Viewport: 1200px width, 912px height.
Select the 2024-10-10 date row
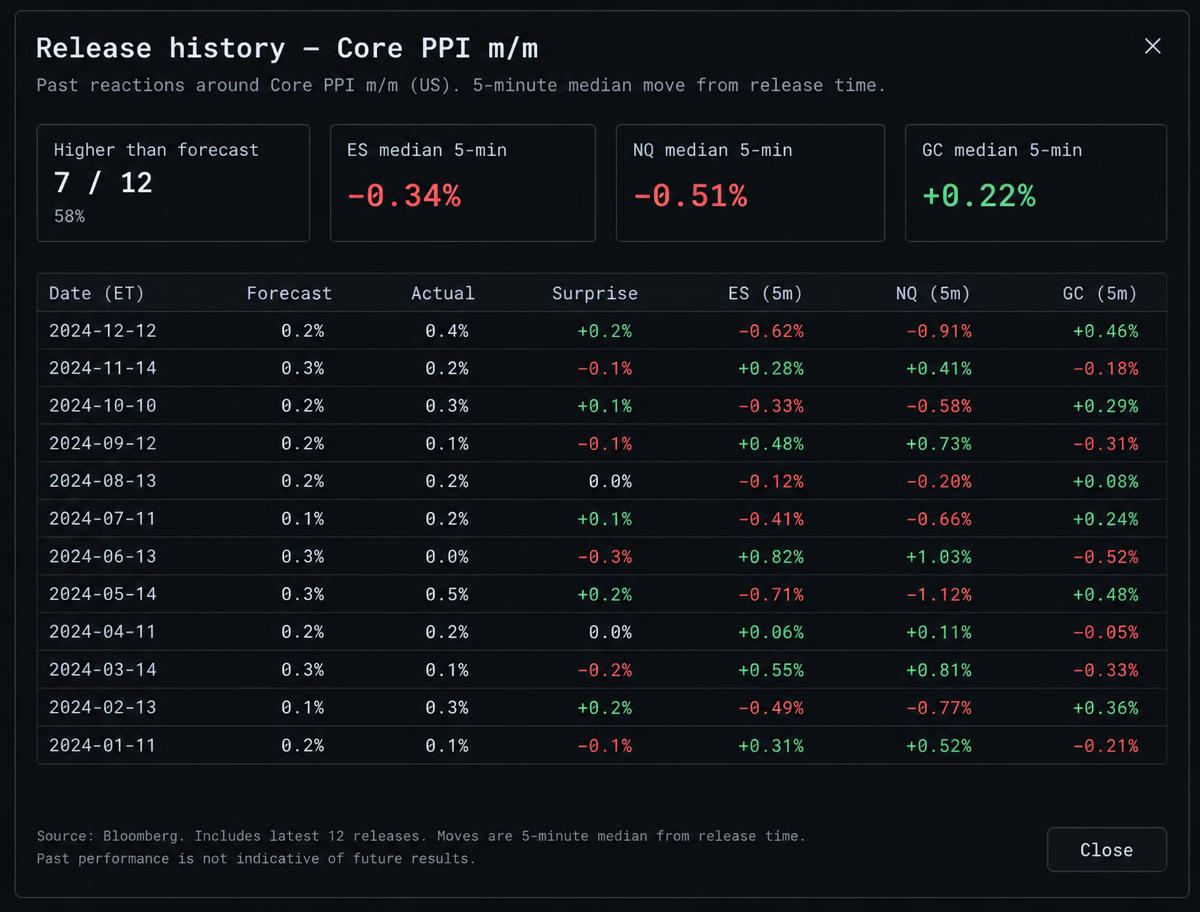[x=602, y=406]
